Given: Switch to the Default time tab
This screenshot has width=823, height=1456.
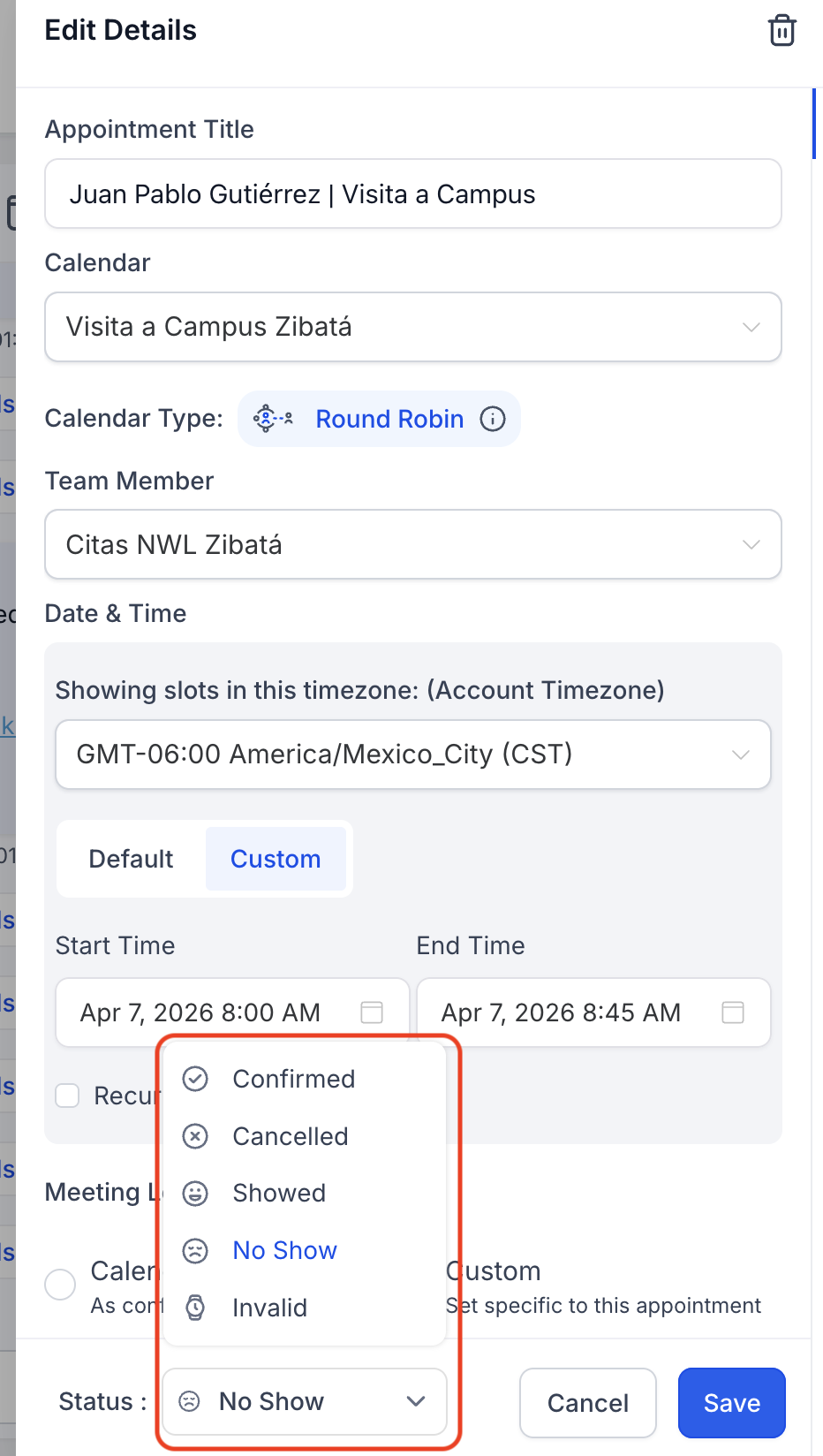Looking at the screenshot, I should pyautogui.click(x=132, y=859).
